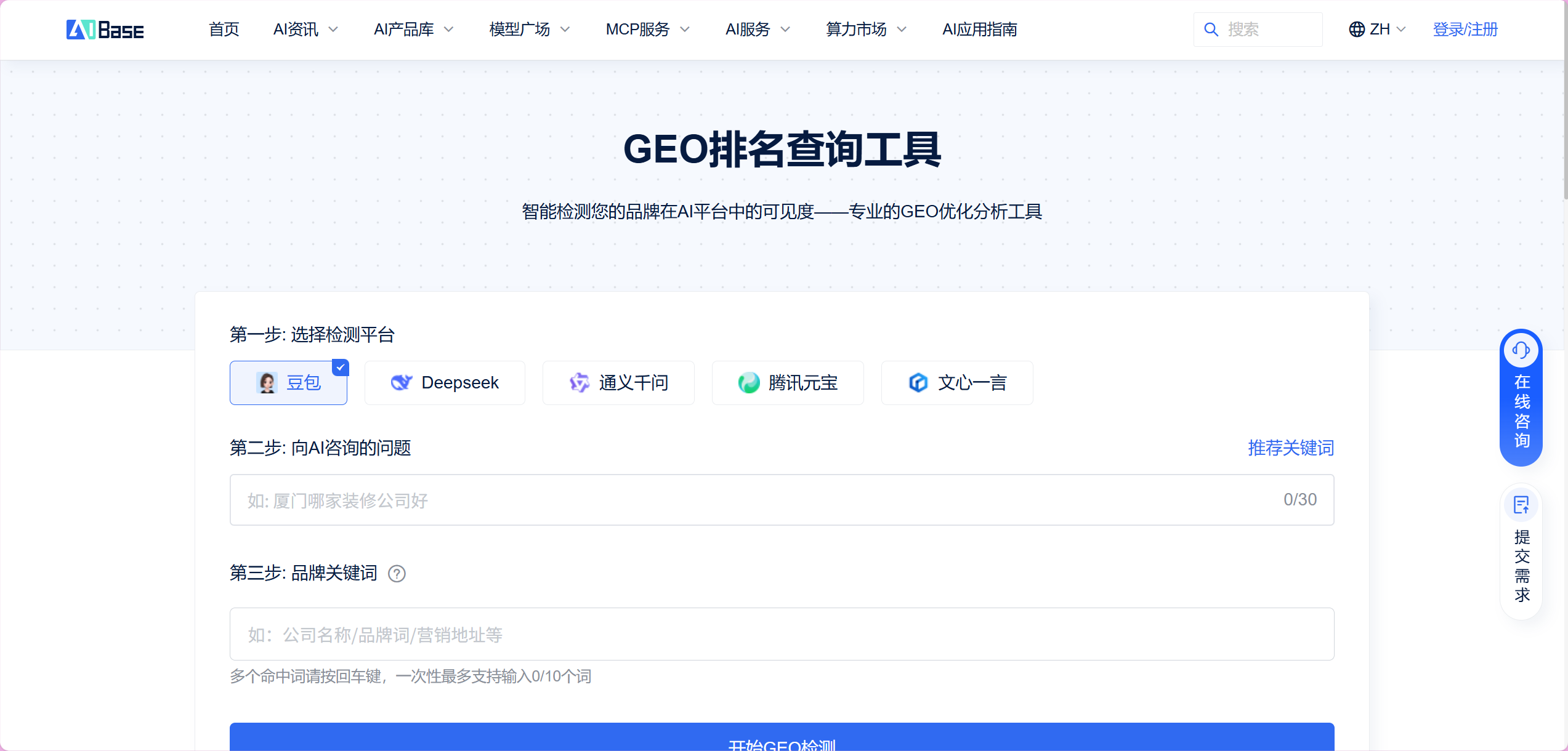Select the 腾讯元宝 platform
Image resolution: width=1568 pixels, height=751 pixels.
[788, 383]
